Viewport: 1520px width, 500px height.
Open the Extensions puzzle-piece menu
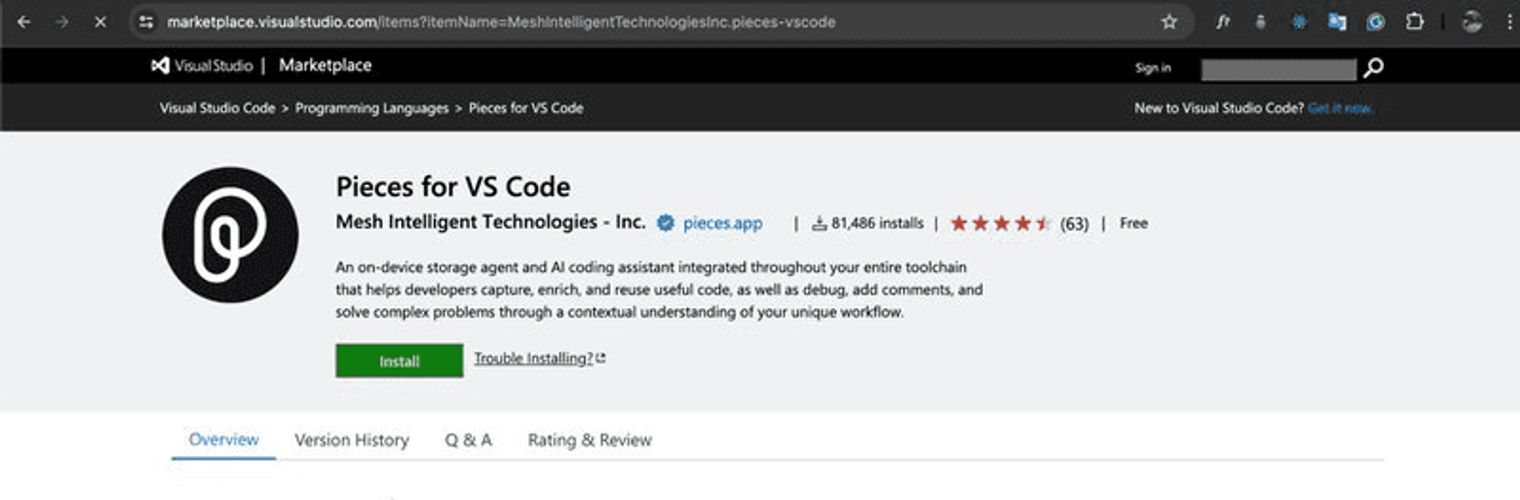pos(1414,22)
